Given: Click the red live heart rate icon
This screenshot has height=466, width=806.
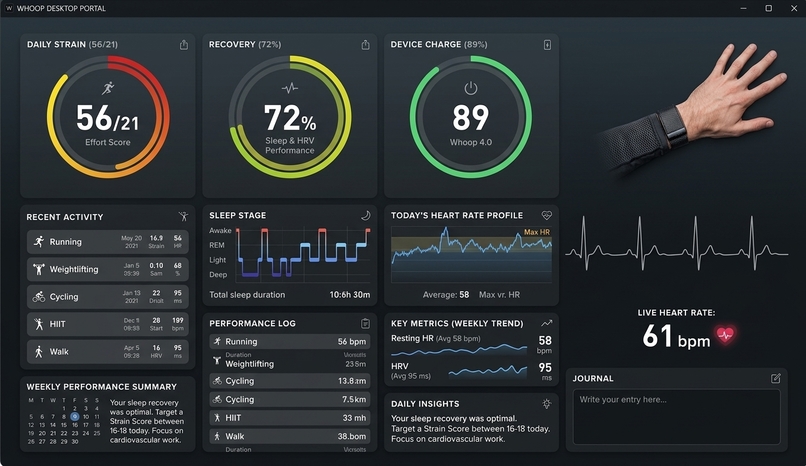Looking at the screenshot, I should pos(725,335).
